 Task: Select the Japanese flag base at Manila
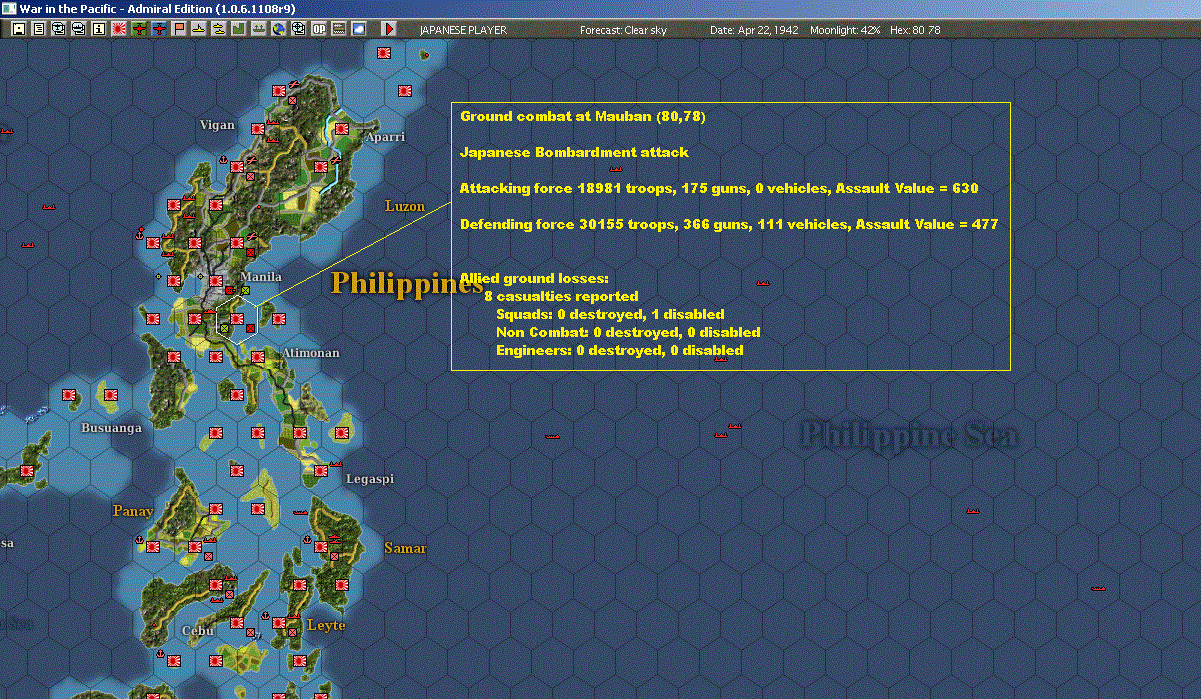216,281
